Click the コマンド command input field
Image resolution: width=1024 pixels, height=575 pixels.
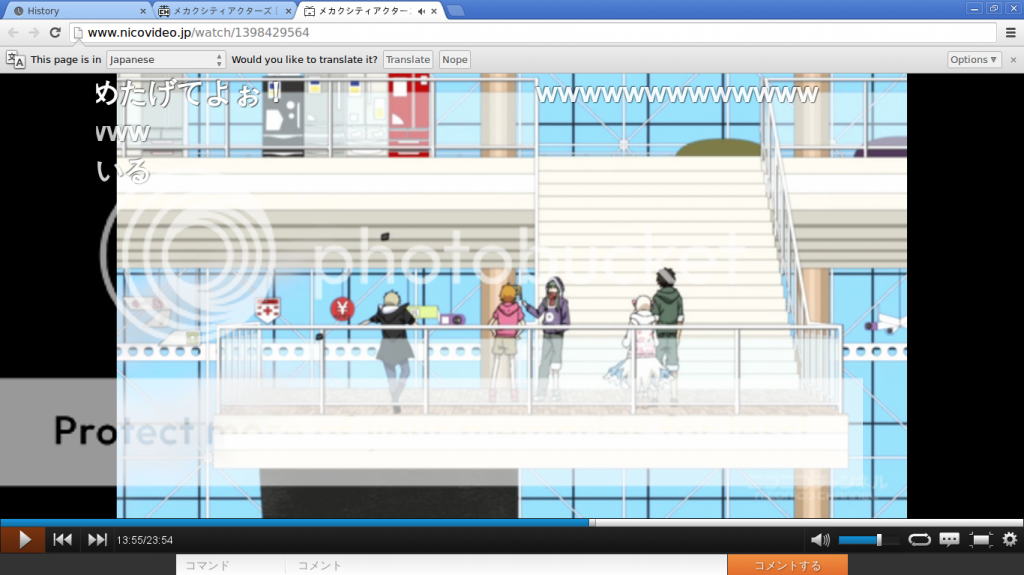231,566
